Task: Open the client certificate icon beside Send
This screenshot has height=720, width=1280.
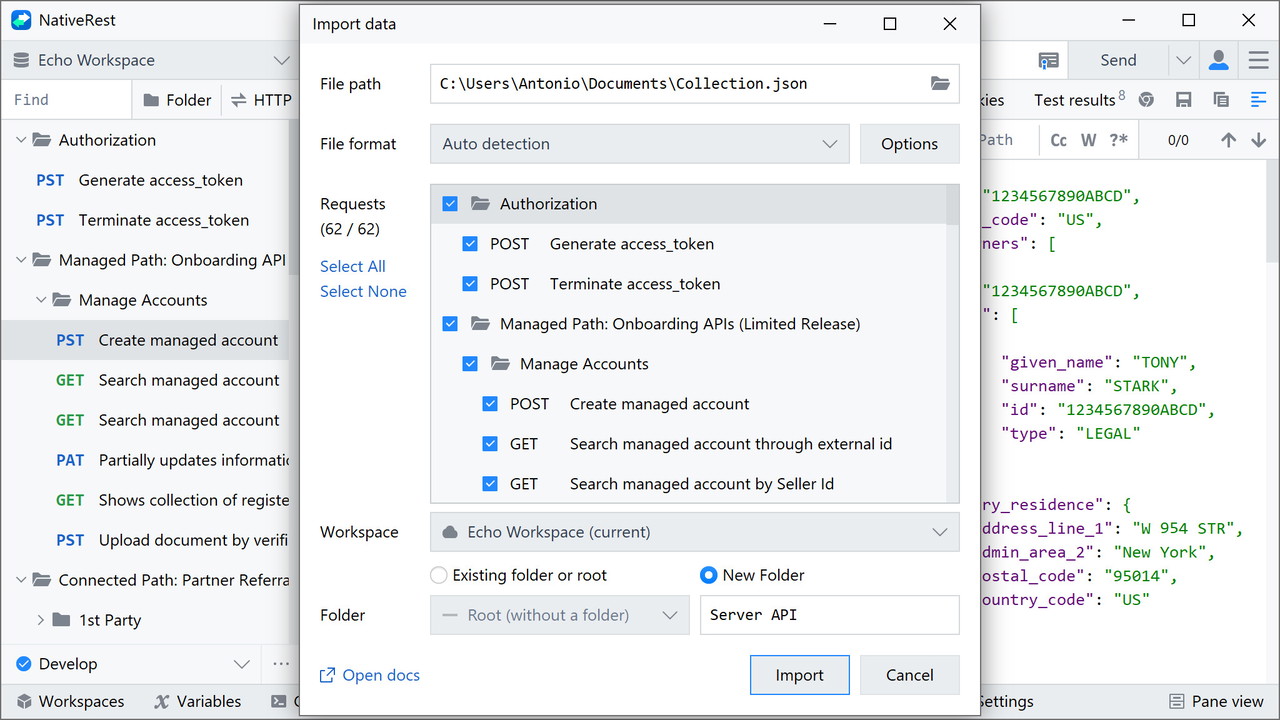Action: click(x=1048, y=60)
